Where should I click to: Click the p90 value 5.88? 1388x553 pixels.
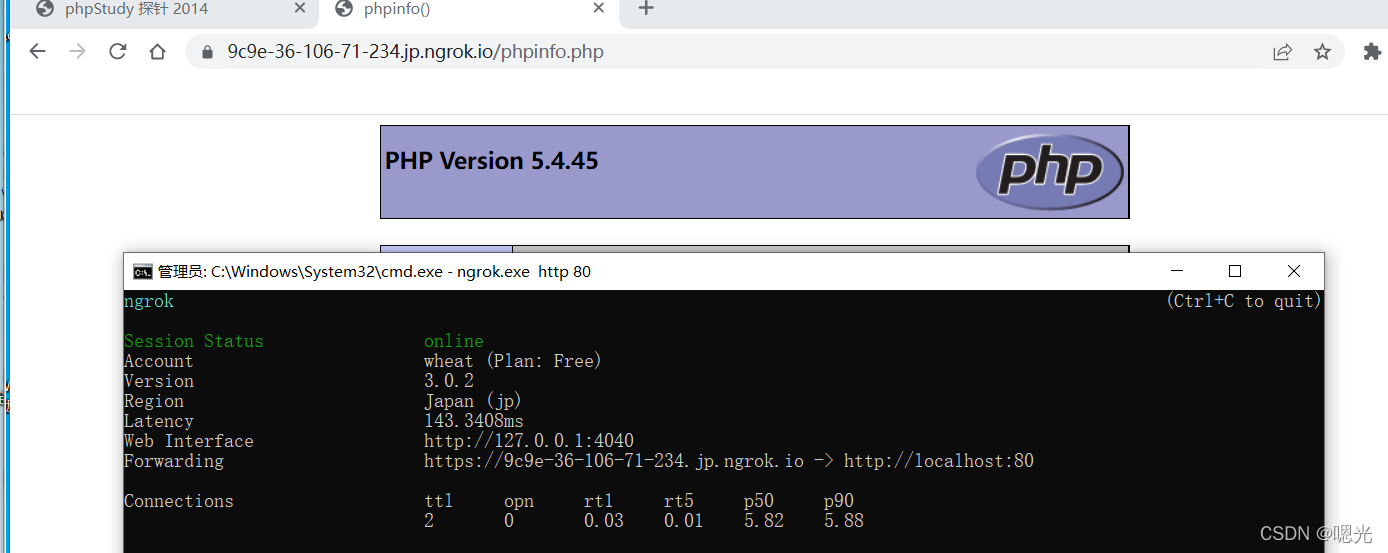(844, 521)
